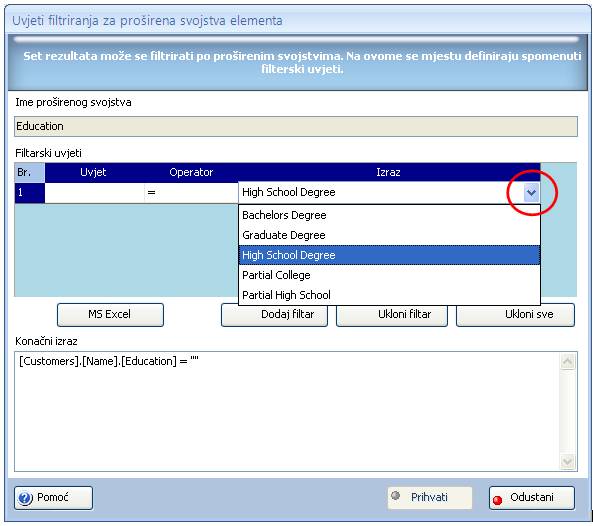
Task: Click the Dodaj filtar button
Action: coord(275,315)
